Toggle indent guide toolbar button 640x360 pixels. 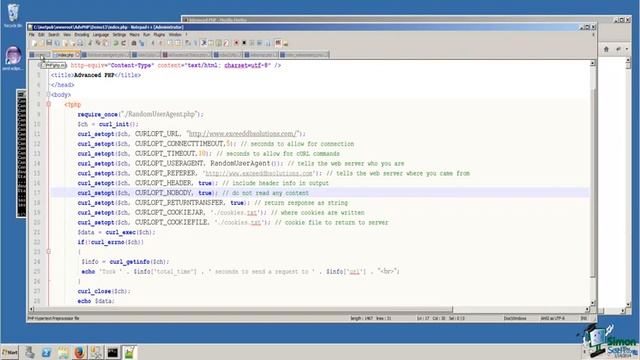tap(204, 43)
